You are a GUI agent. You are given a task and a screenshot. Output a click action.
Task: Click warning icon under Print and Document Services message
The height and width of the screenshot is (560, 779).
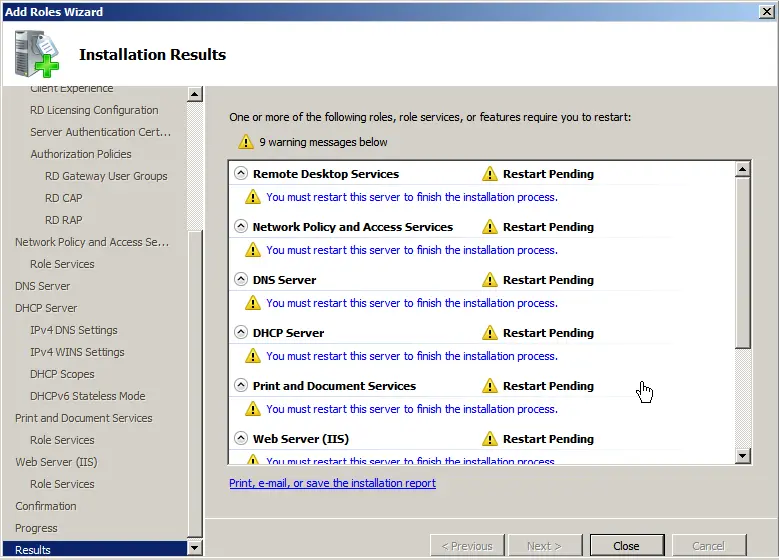[253, 409]
